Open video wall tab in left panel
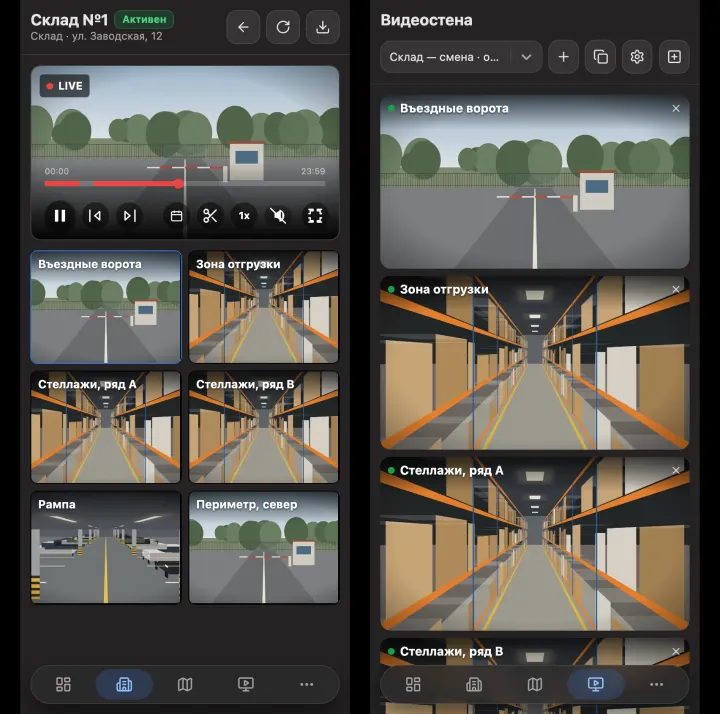The height and width of the screenshot is (714, 720). (246, 684)
